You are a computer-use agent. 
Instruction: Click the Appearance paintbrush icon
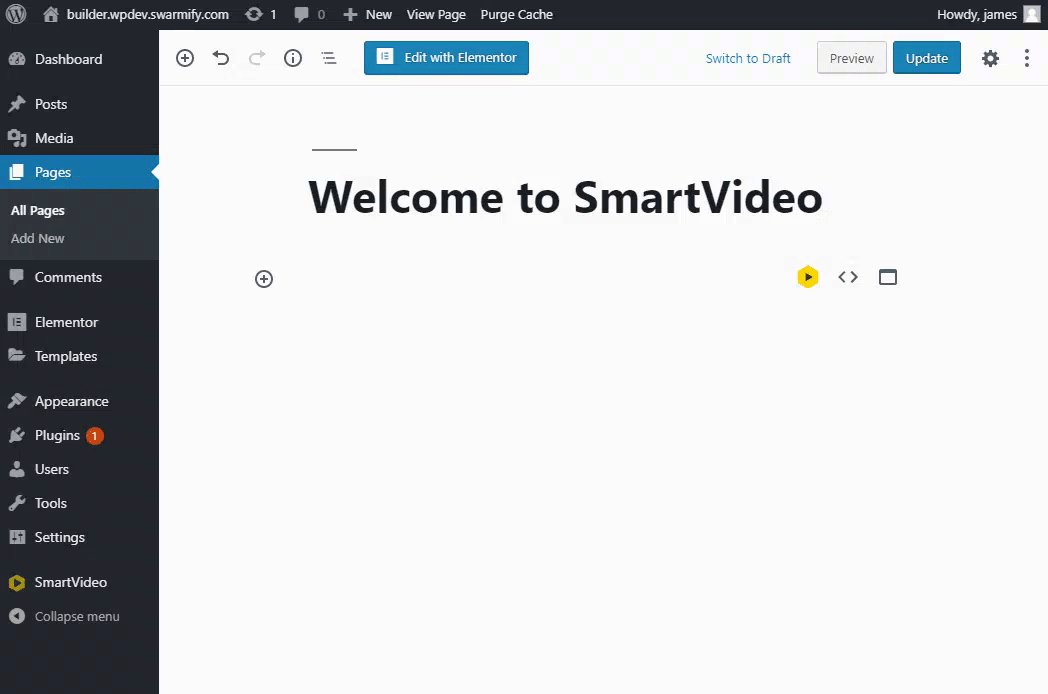[17, 401]
